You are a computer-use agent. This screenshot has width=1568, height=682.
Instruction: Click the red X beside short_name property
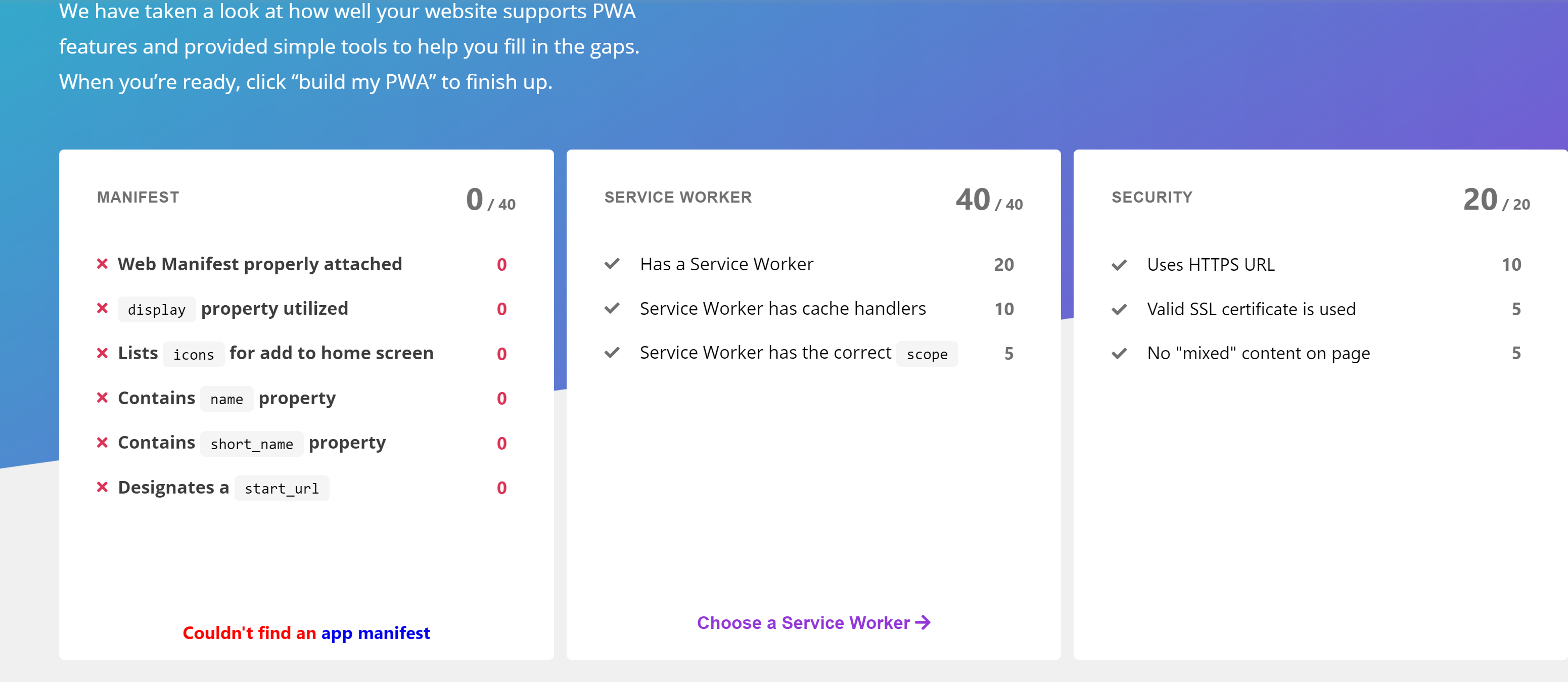pyautogui.click(x=102, y=443)
